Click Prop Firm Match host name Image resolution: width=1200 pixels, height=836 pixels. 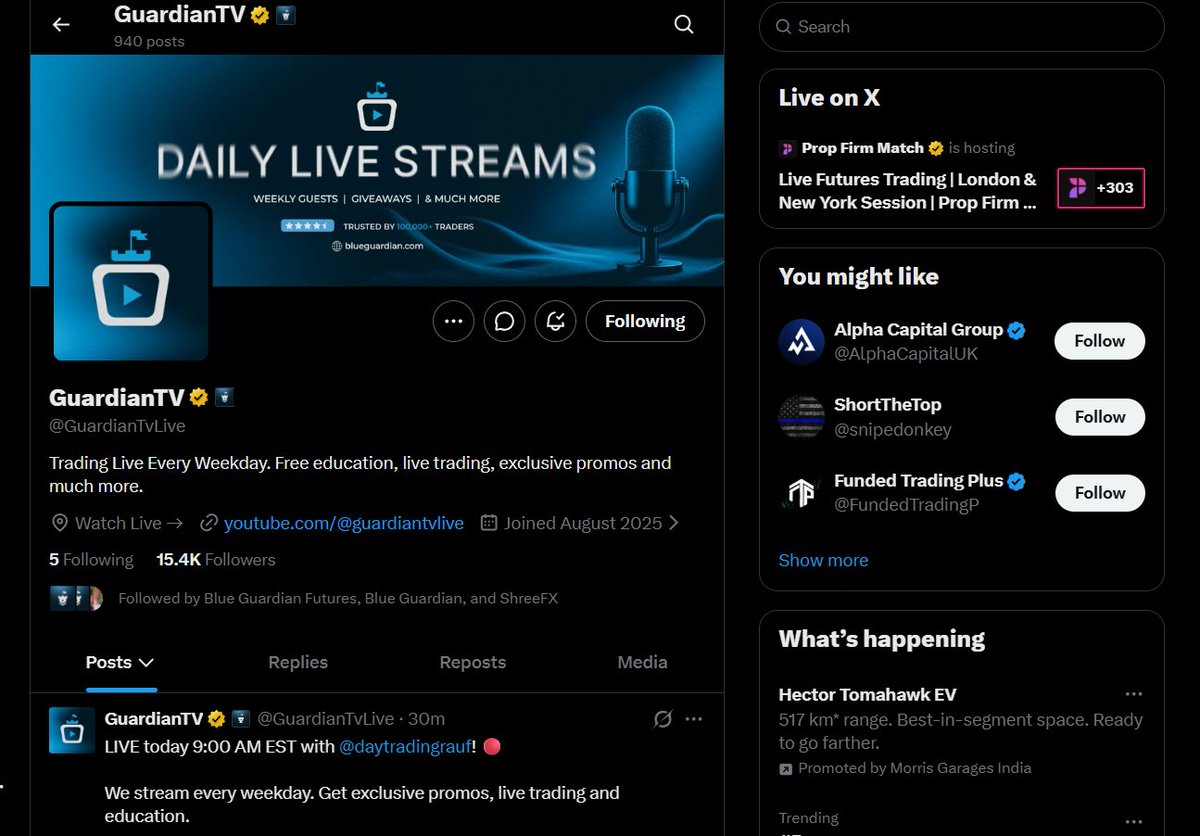[x=863, y=148]
